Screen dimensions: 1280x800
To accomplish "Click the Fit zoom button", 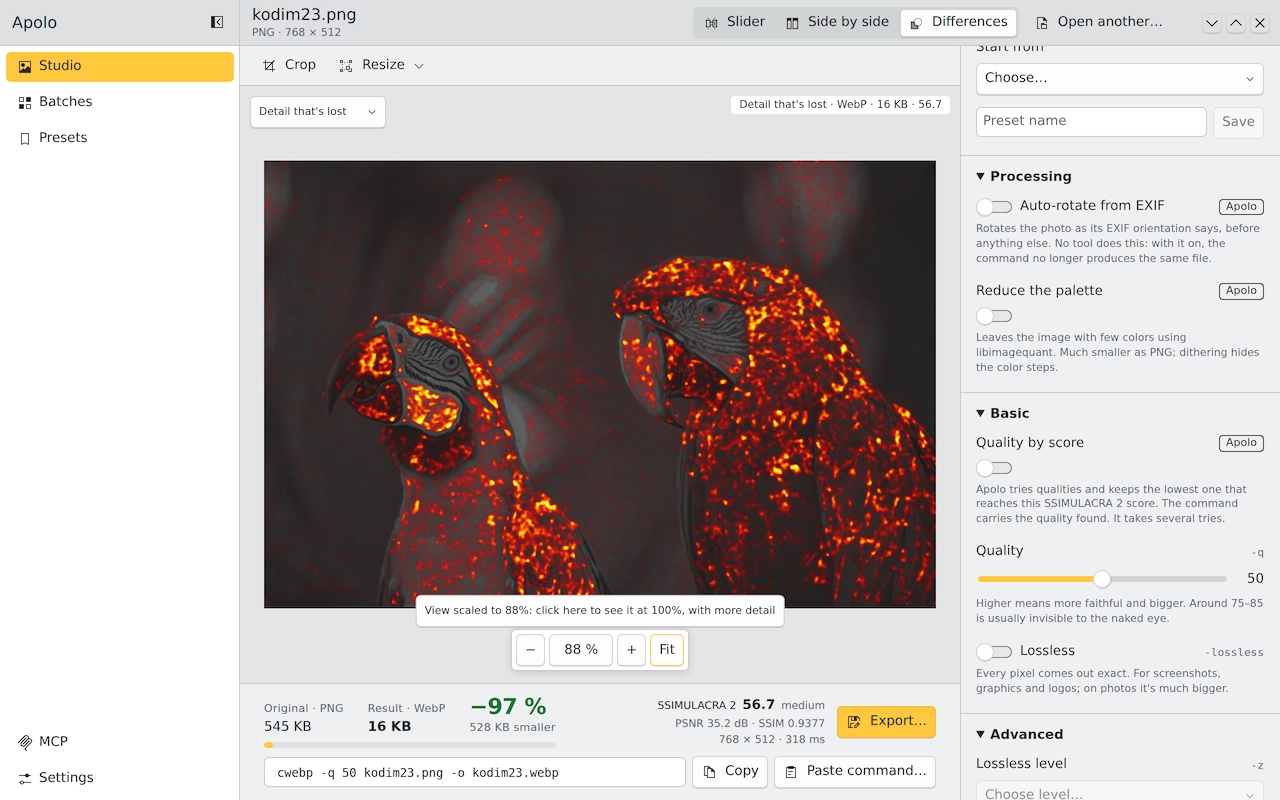I will tap(667, 650).
